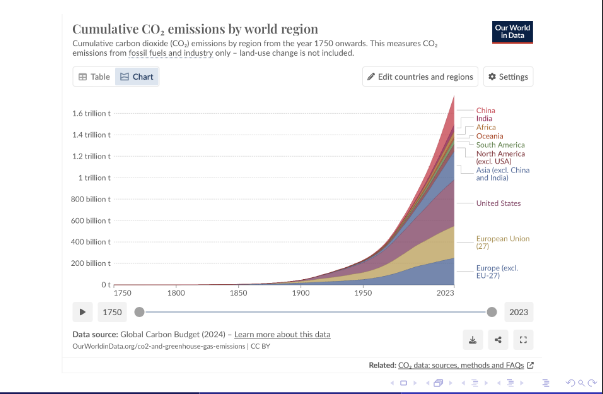
Task: Open the CO₂ data sources, methods and FAQs link
Action: 461,365
